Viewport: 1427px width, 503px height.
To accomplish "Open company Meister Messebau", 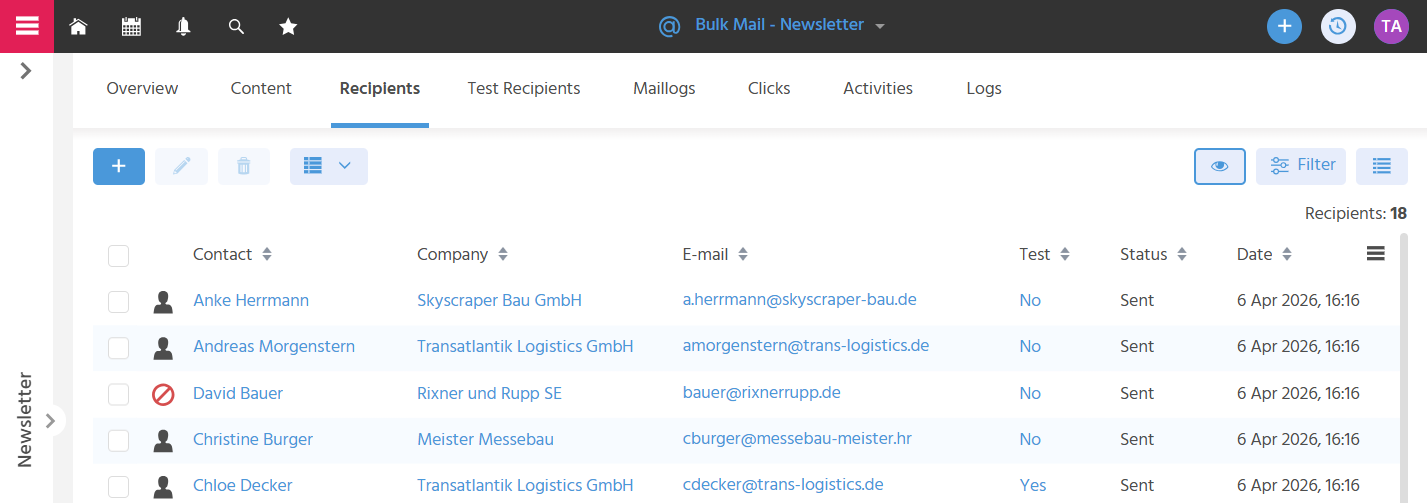I will tap(485, 439).
